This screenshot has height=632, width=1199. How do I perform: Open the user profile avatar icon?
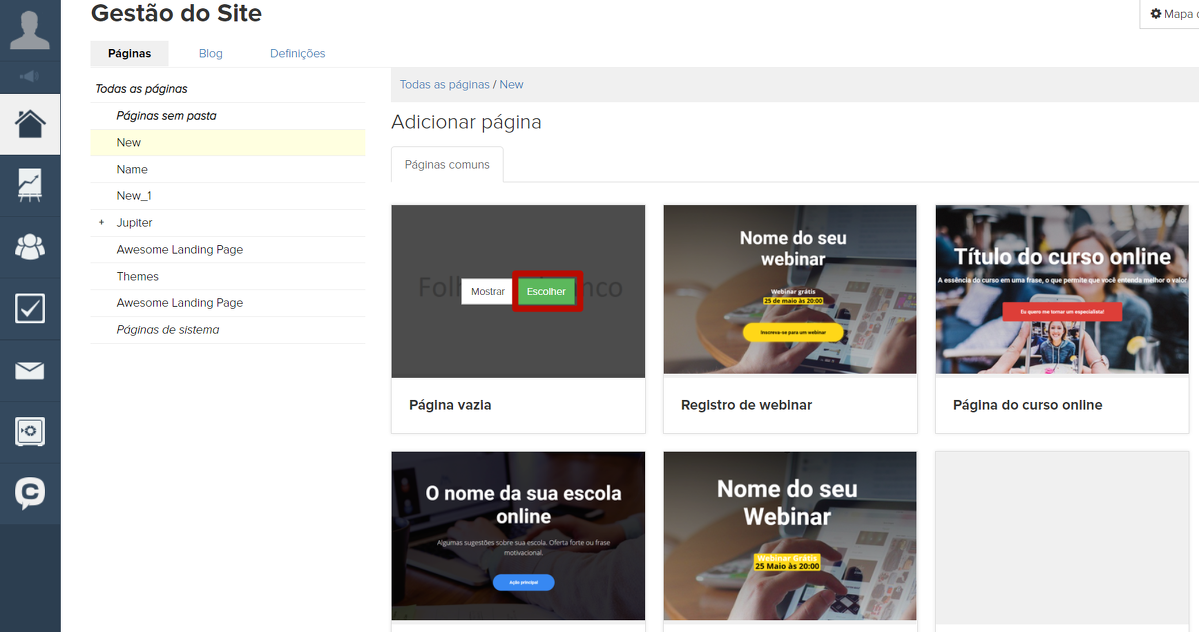click(x=30, y=28)
